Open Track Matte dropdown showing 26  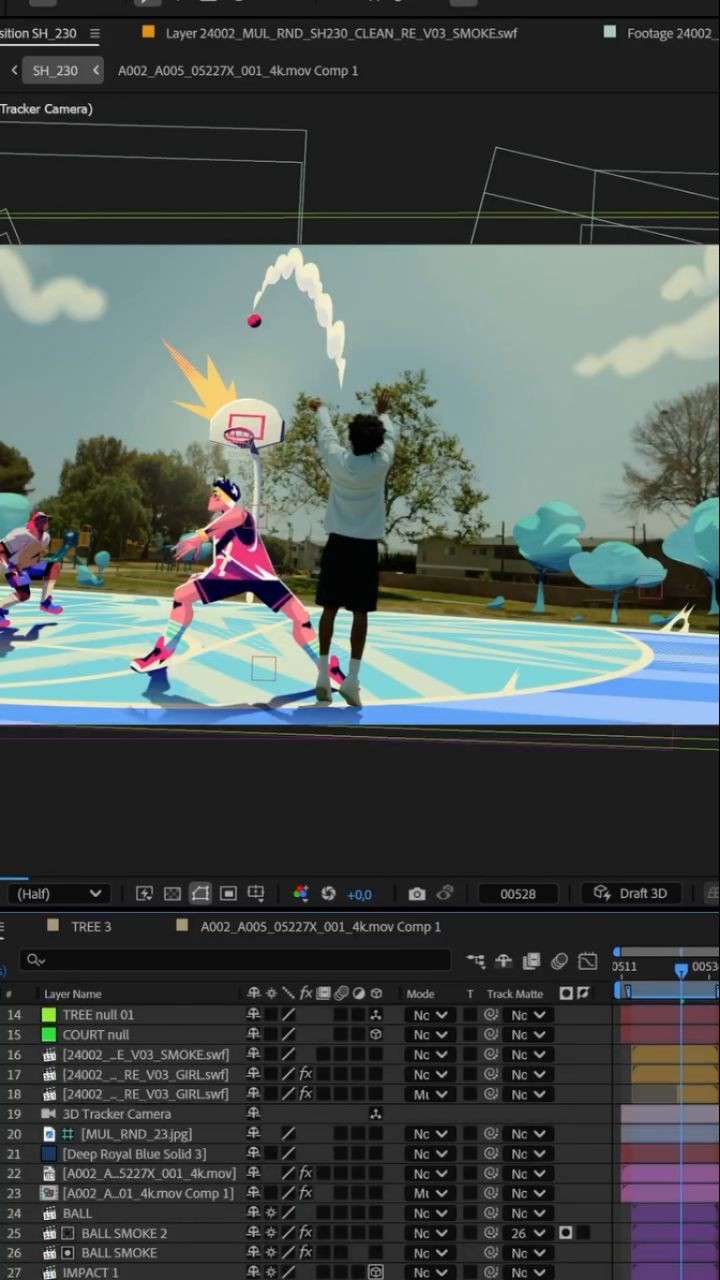pos(528,1233)
